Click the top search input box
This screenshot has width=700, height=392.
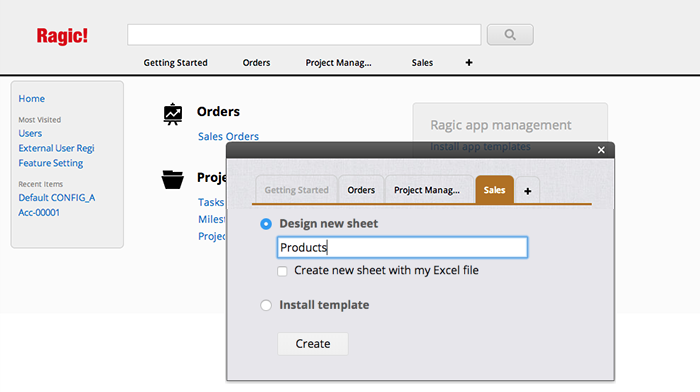[x=304, y=35]
